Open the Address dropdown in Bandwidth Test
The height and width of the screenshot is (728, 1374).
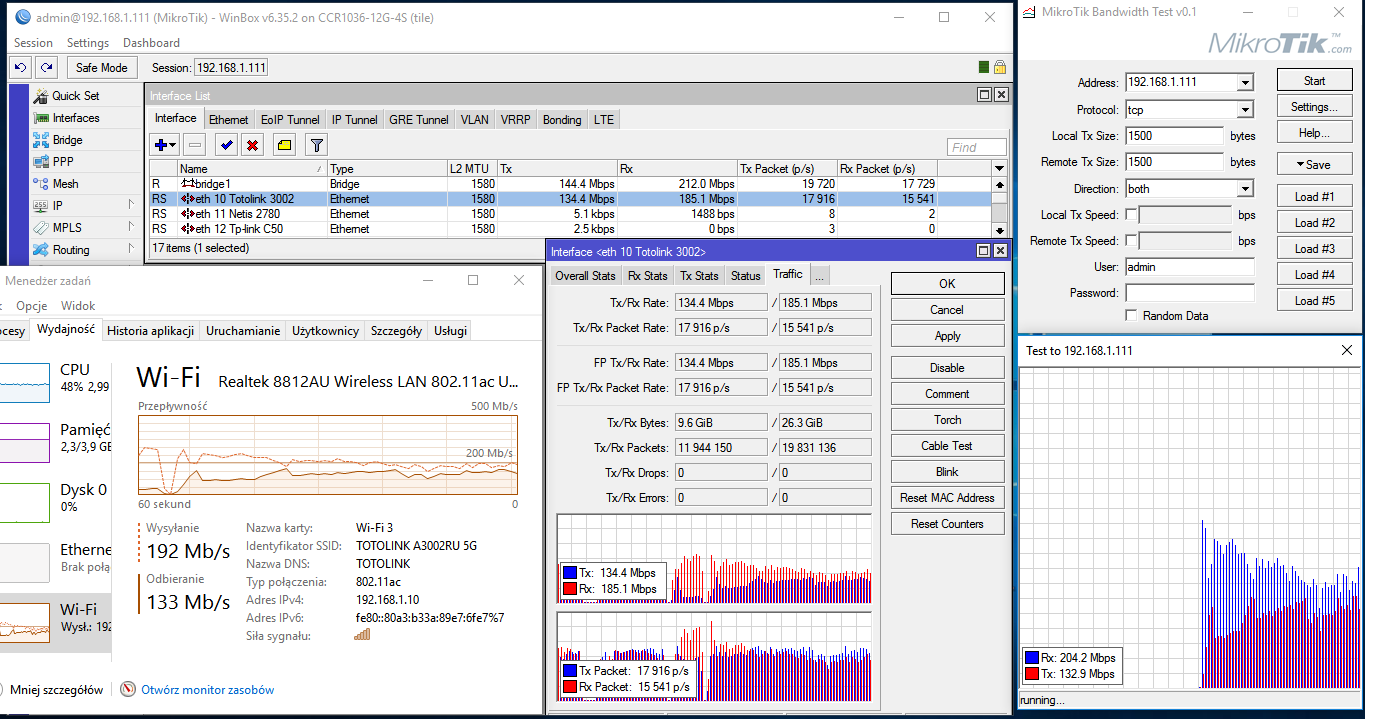tap(1245, 83)
